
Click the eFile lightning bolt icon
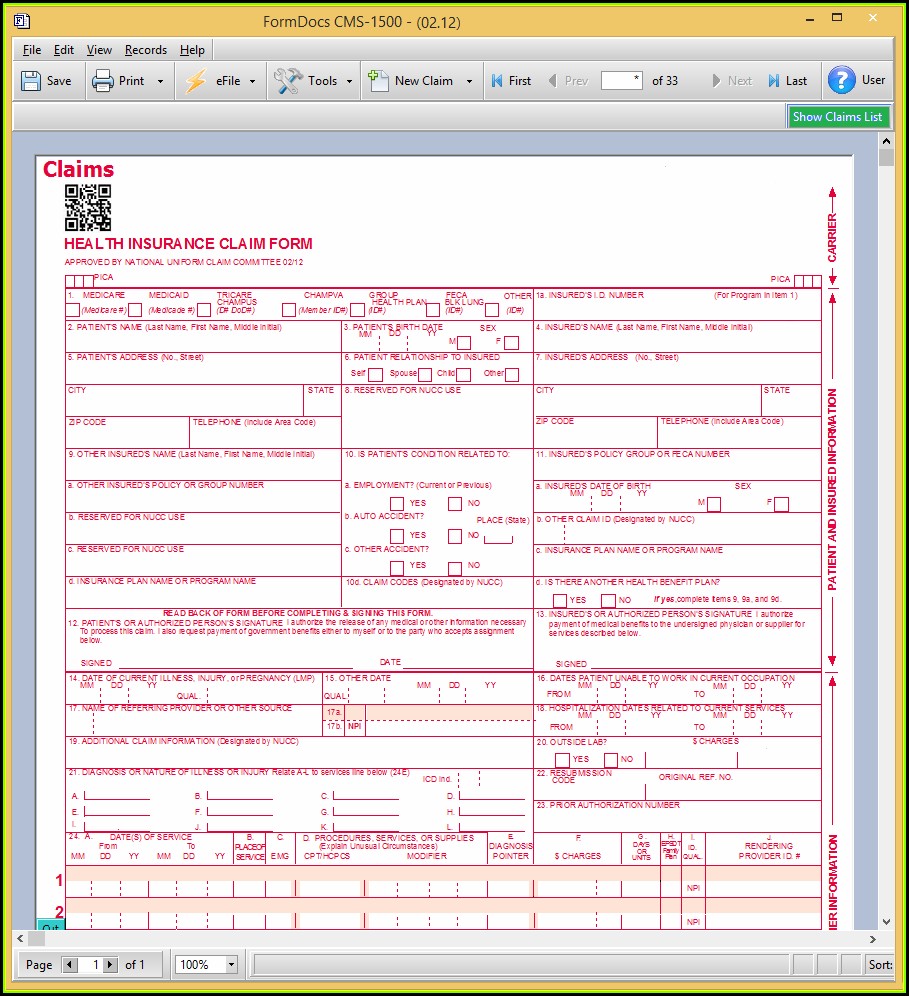pyautogui.click(x=194, y=81)
